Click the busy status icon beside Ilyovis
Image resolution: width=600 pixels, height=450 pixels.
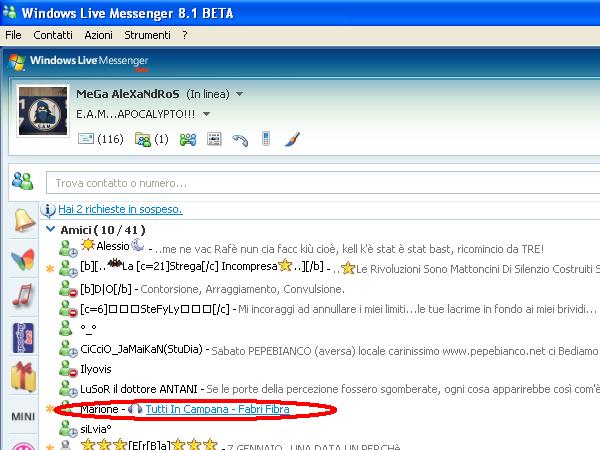(68, 368)
